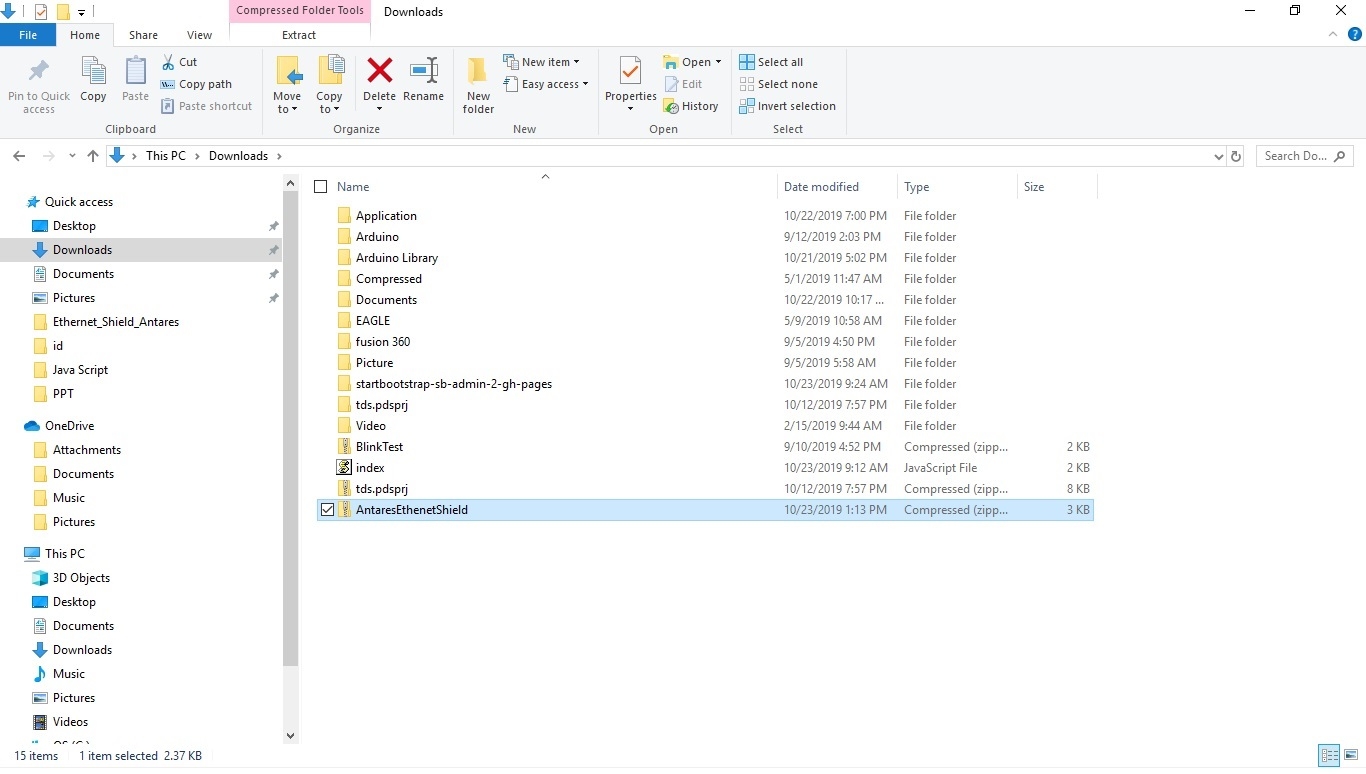Expand the address bar history dropdown
1366x774 pixels.
(x=1218, y=156)
